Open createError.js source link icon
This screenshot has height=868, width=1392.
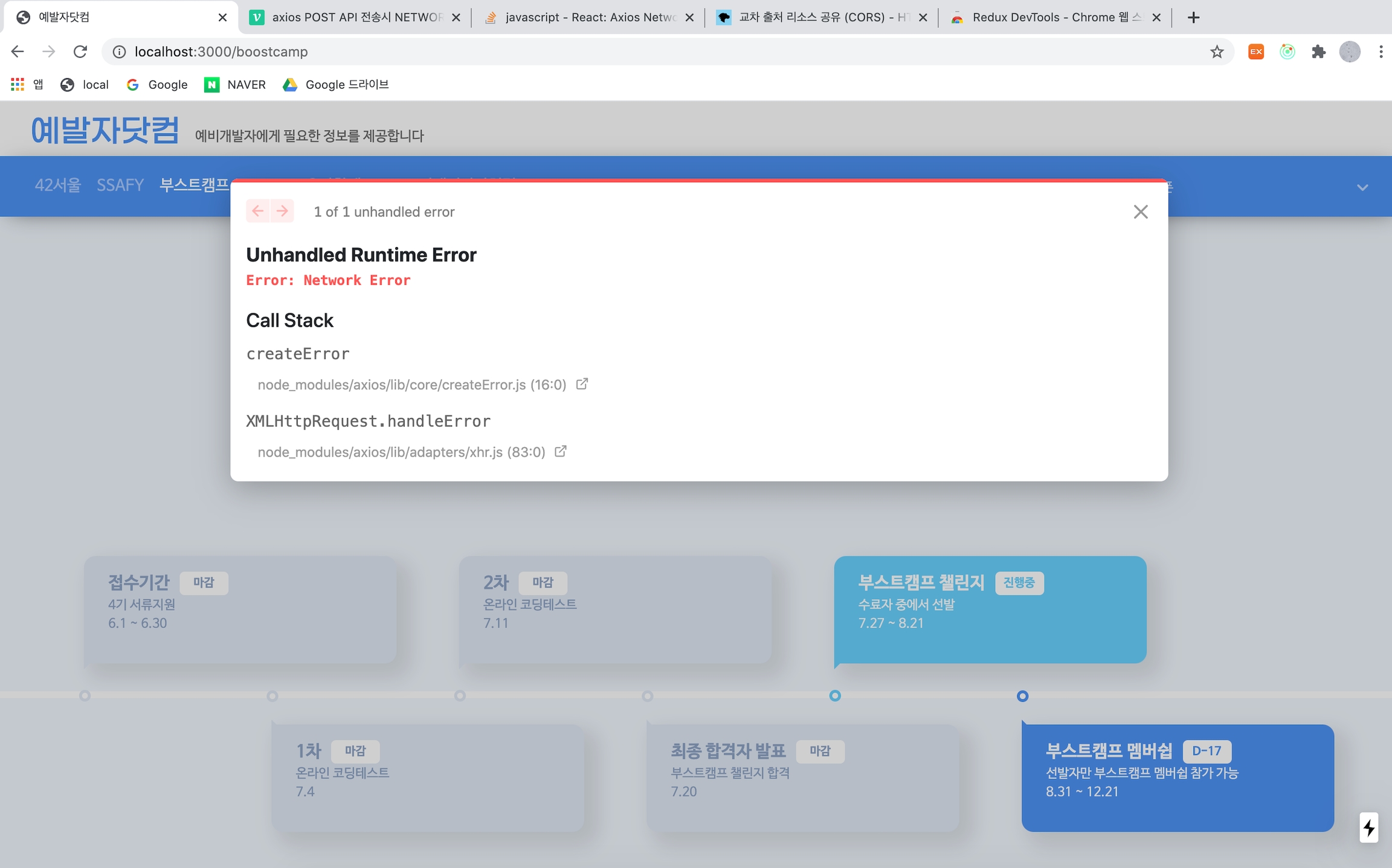coord(582,384)
